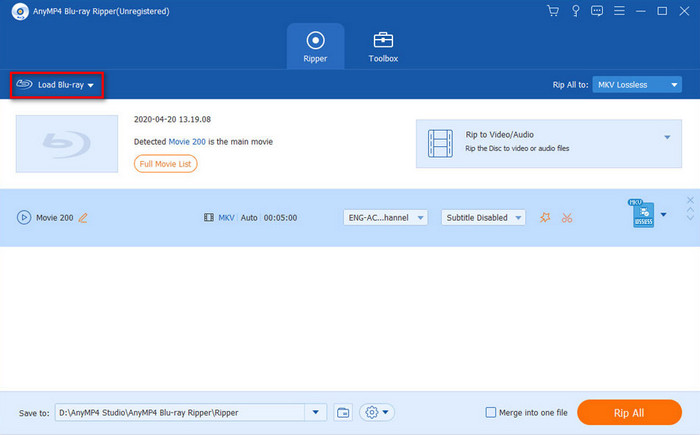Maximize the AnyMP4 window

[x=662, y=11]
